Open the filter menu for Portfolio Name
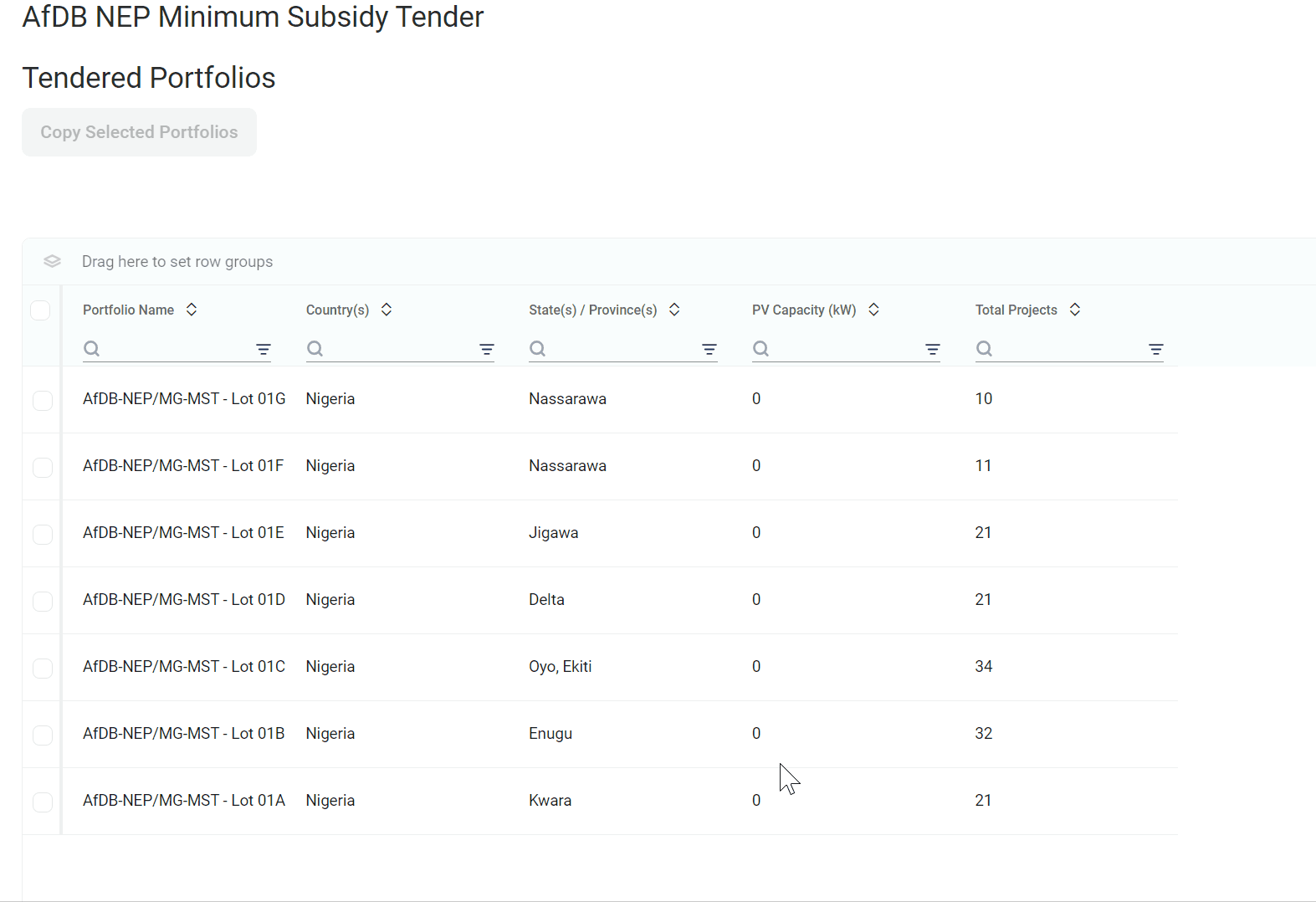The height and width of the screenshot is (902, 1316). [264, 350]
